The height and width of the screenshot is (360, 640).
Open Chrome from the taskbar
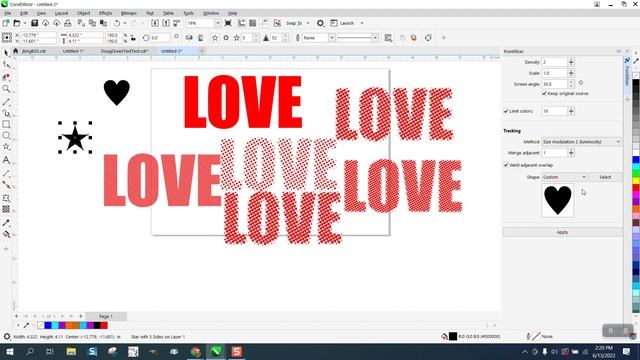tap(196, 351)
